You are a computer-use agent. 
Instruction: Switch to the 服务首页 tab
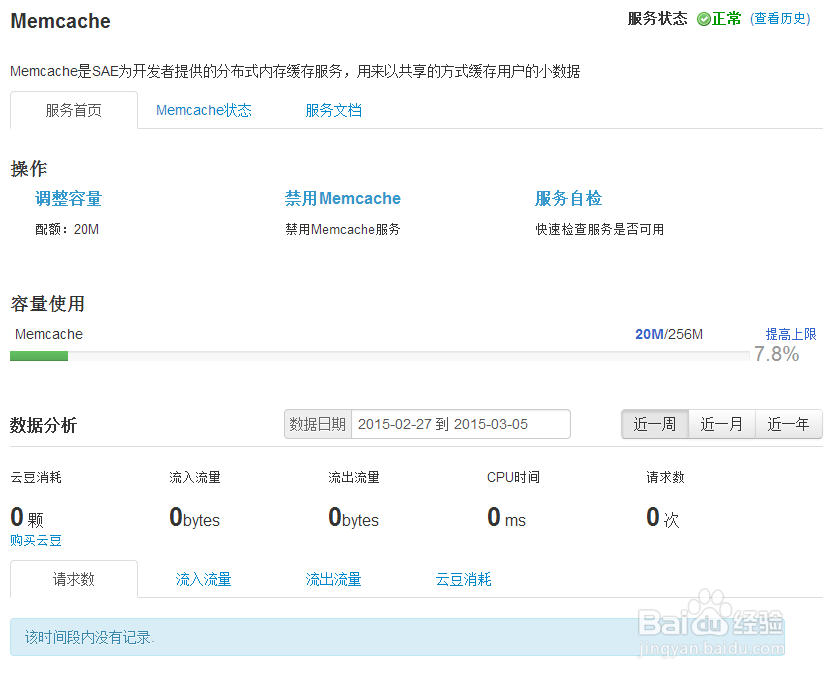74,110
